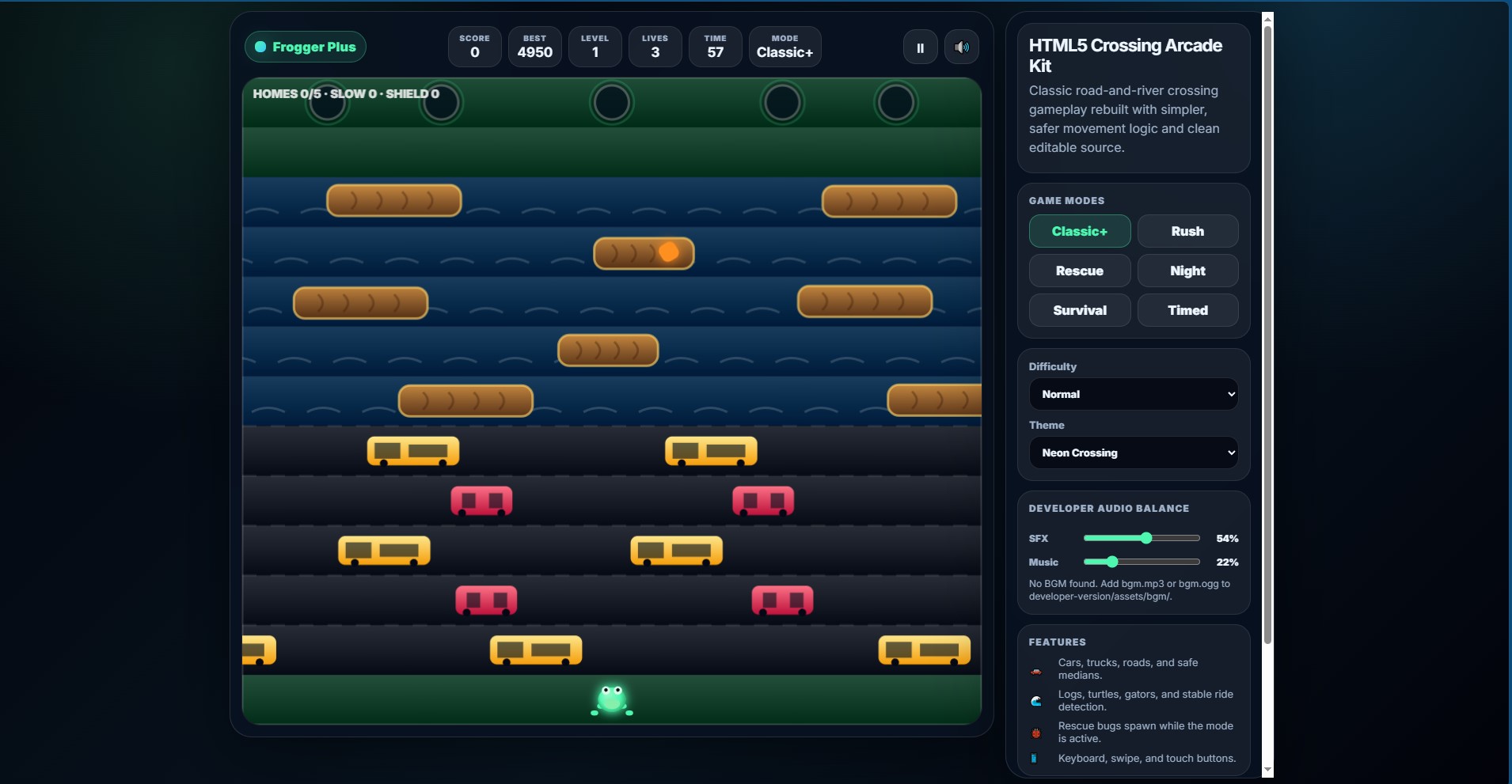Viewport: 1512px width, 784px height.
Task: Open the Difficulty dropdown showing Normal
Action: click(x=1134, y=394)
